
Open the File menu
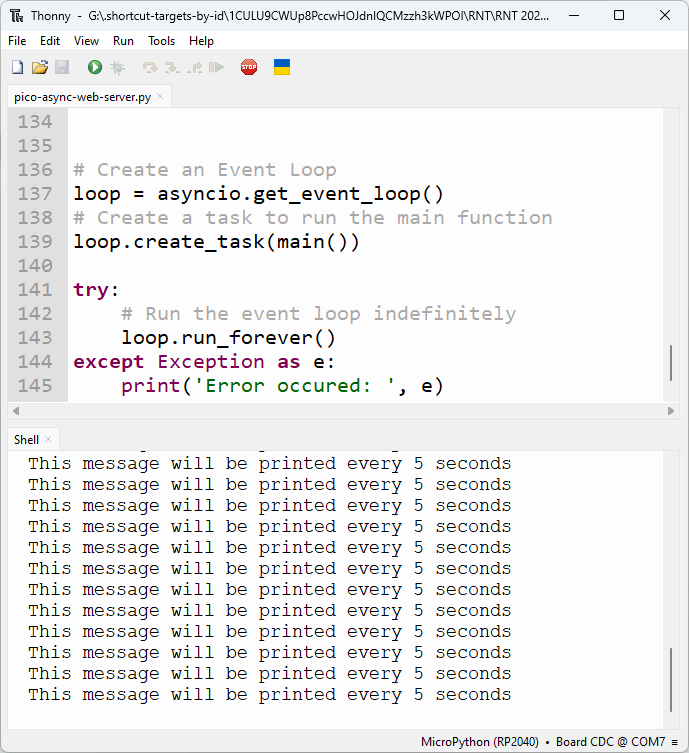click(17, 41)
